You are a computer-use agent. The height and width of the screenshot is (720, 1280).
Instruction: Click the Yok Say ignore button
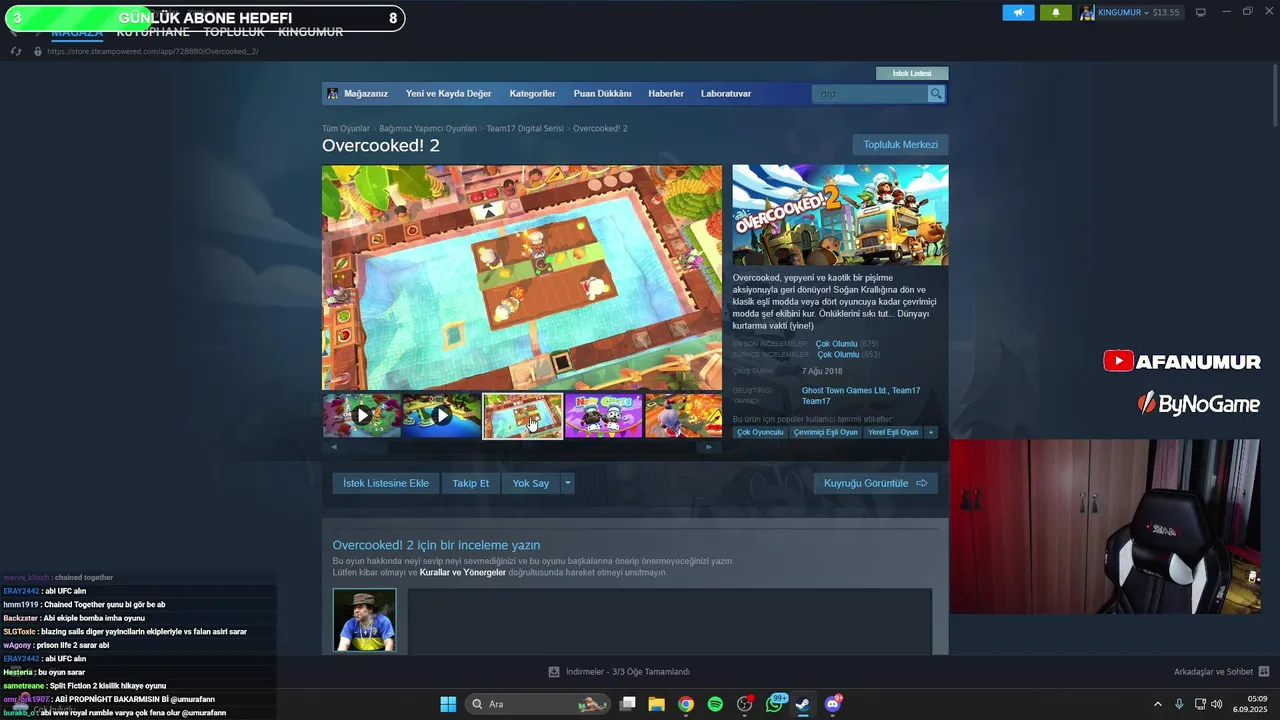(531, 483)
